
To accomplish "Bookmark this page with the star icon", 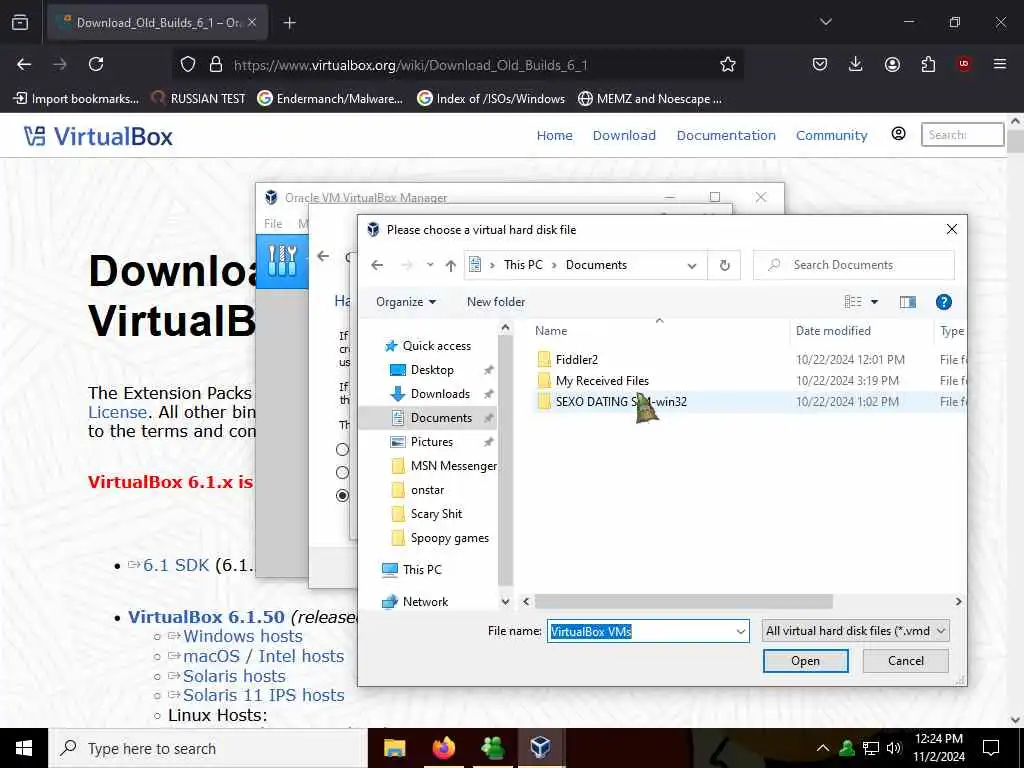I will point(728,64).
